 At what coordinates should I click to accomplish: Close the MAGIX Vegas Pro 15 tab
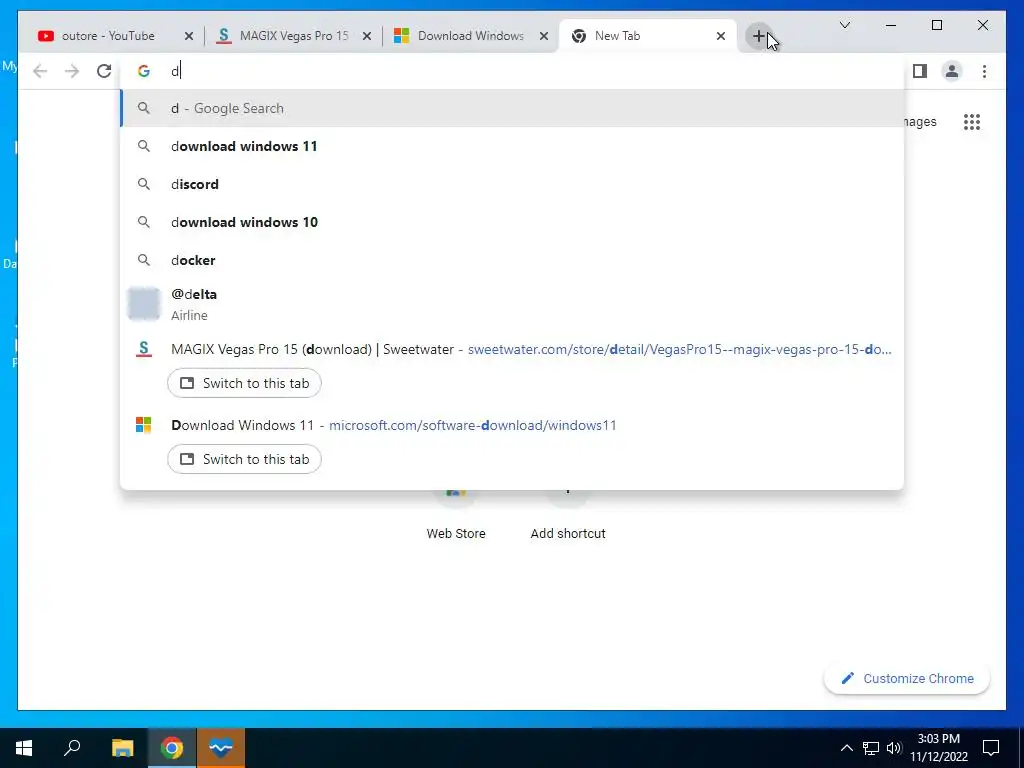(367, 36)
